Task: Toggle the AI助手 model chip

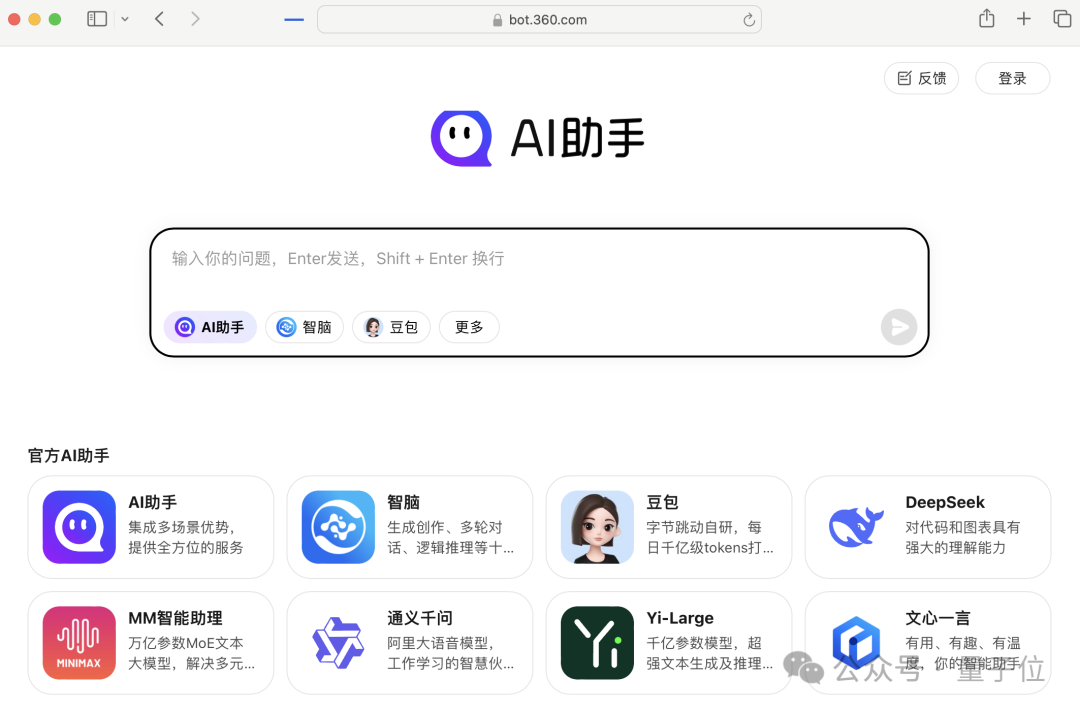Action: point(210,327)
